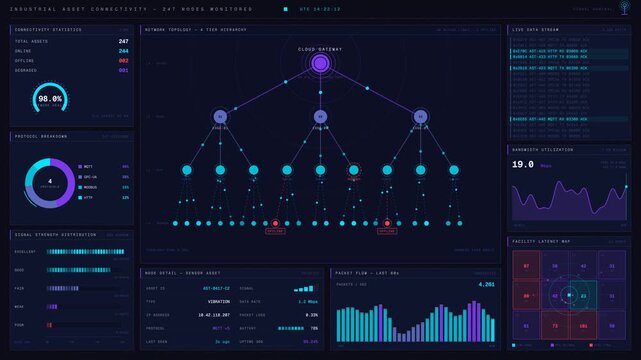The image size is (641, 360).
Task: Click the bandwidth reading 19.0
Action: (523, 164)
